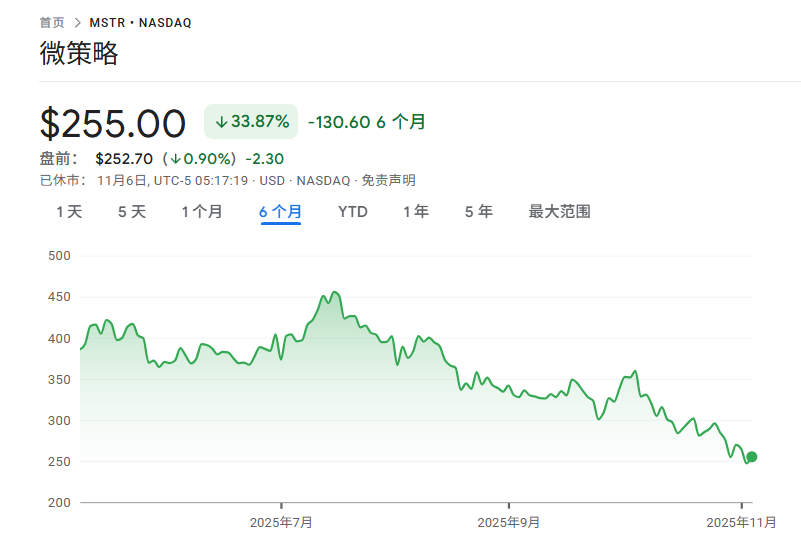
Task: Click the 2025年11月 axis label
Action: pyautogui.click(x=741, y=522)
